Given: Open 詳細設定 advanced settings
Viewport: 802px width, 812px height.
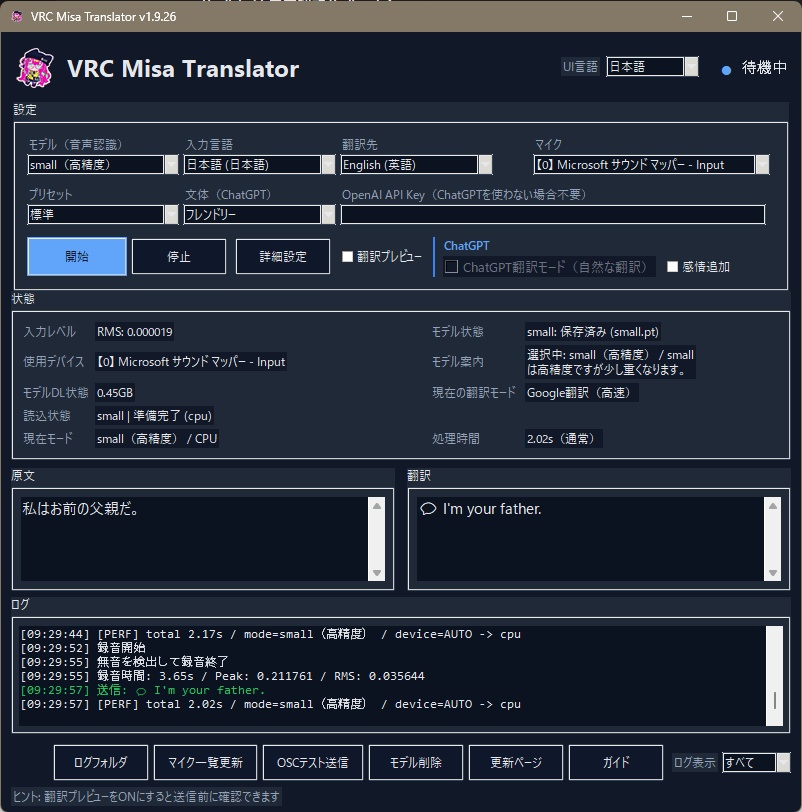Looking at the screenshot, I should 282,256.
